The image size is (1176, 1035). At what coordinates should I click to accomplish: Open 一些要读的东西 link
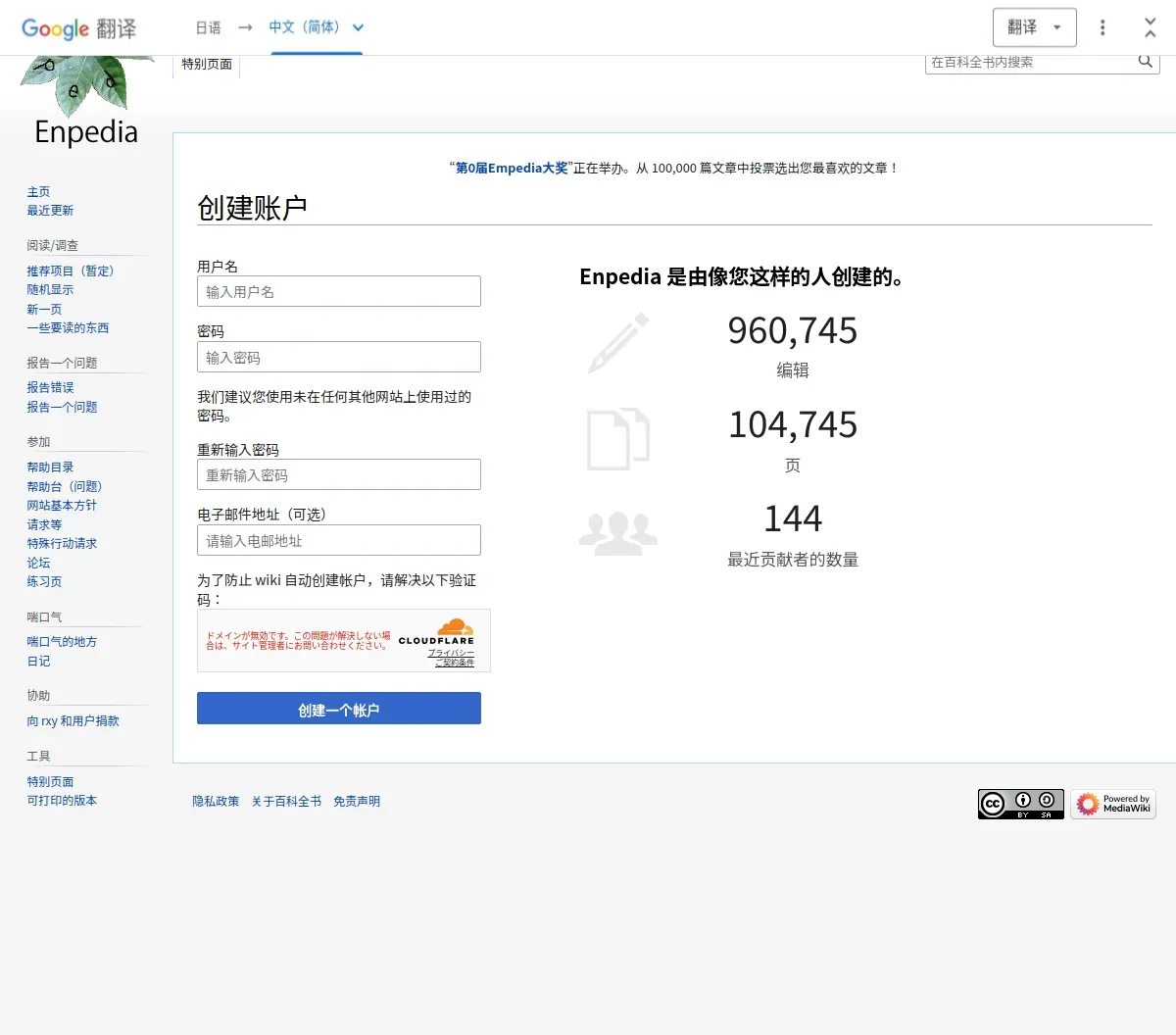[68, 328]
